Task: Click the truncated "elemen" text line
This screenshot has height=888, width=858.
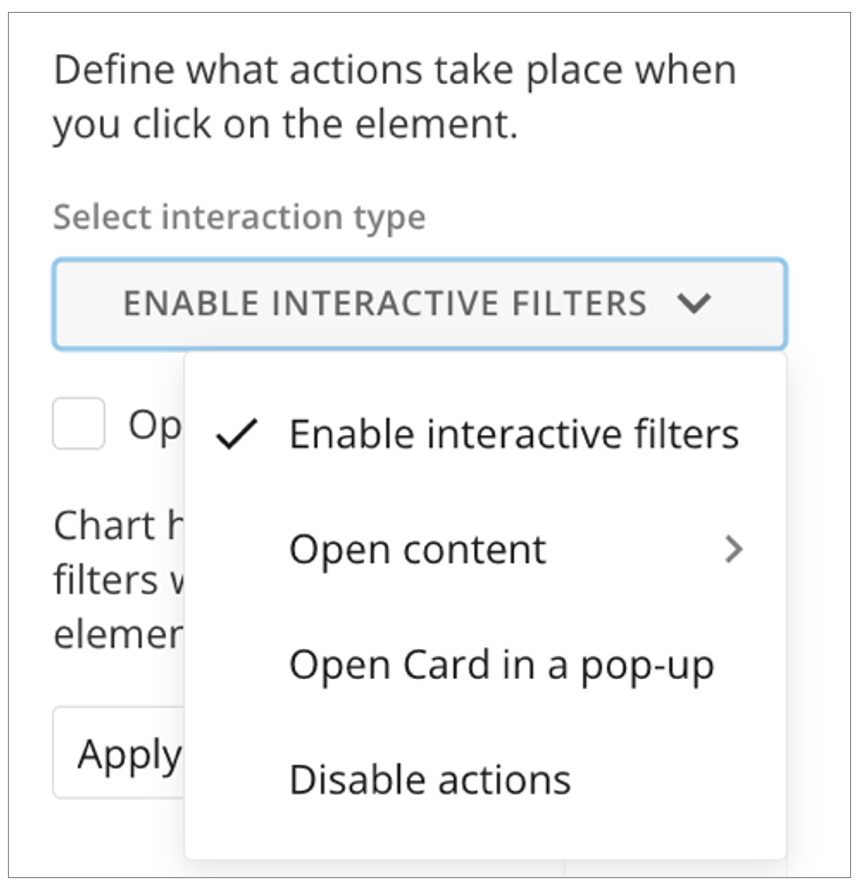Action: [117, 636]
